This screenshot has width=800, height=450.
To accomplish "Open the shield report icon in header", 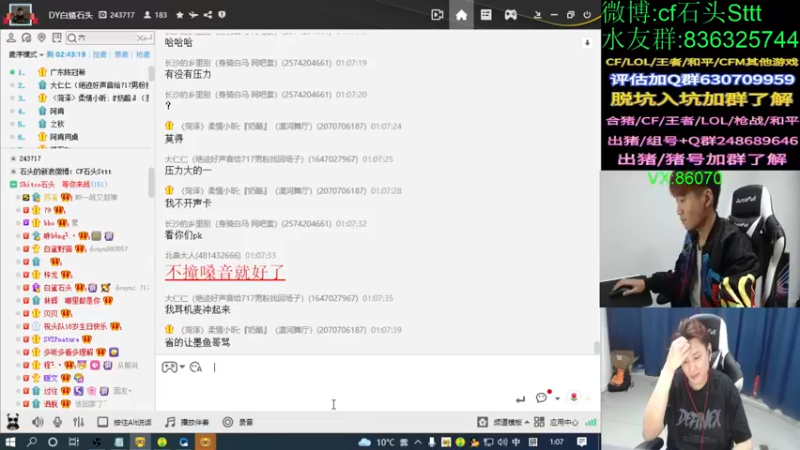I will (221, 15).
